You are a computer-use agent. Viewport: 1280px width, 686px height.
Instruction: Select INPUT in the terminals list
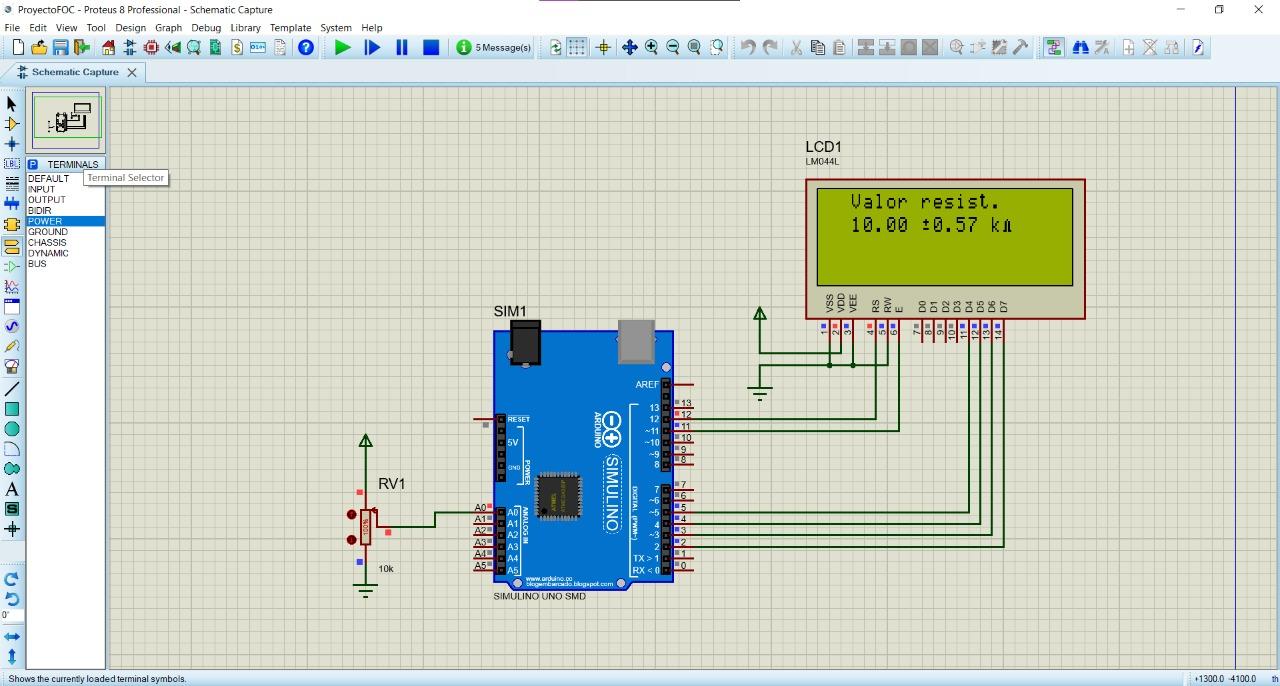coord(66,189)
